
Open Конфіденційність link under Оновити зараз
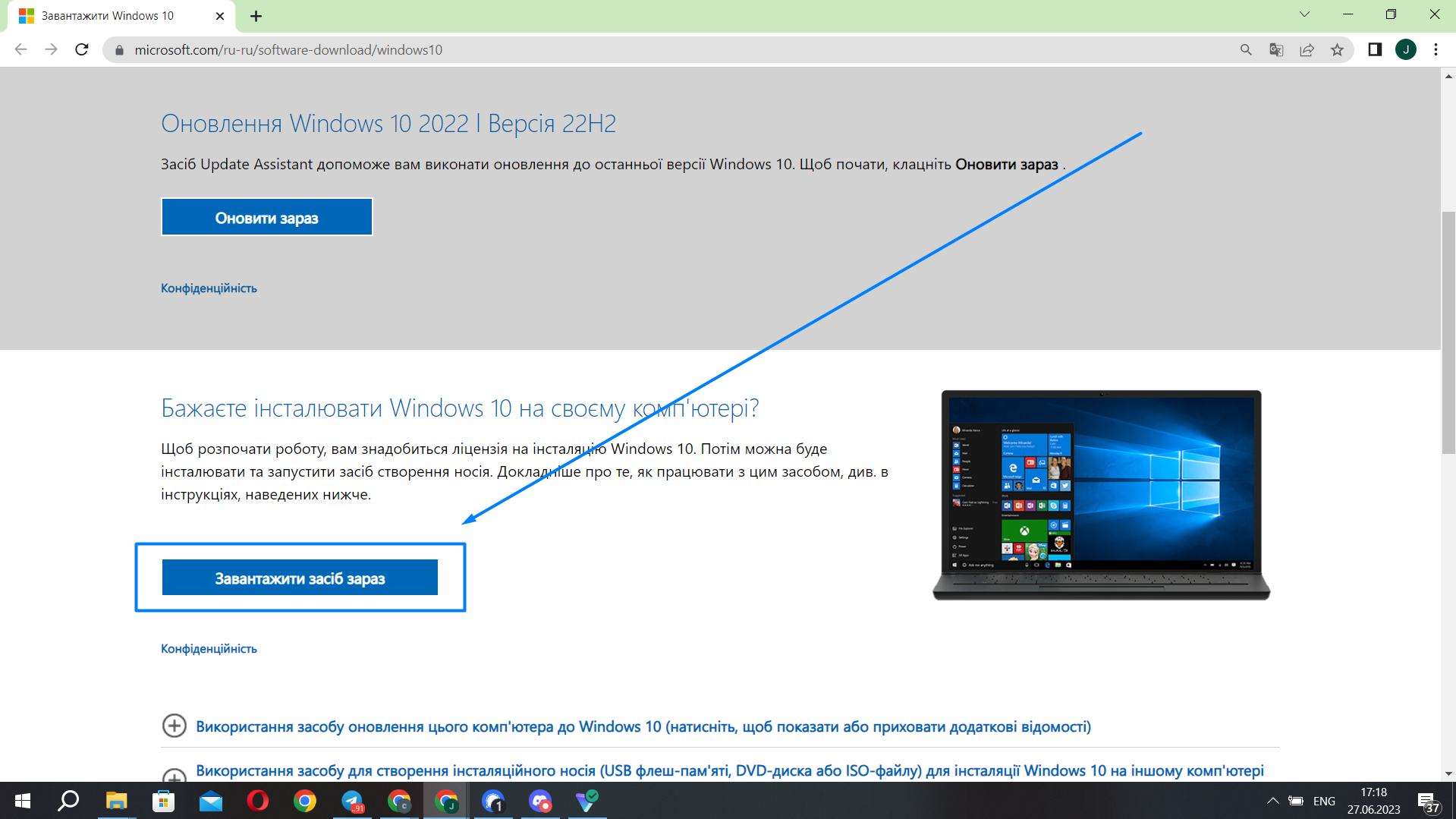(x=209, y=288)
